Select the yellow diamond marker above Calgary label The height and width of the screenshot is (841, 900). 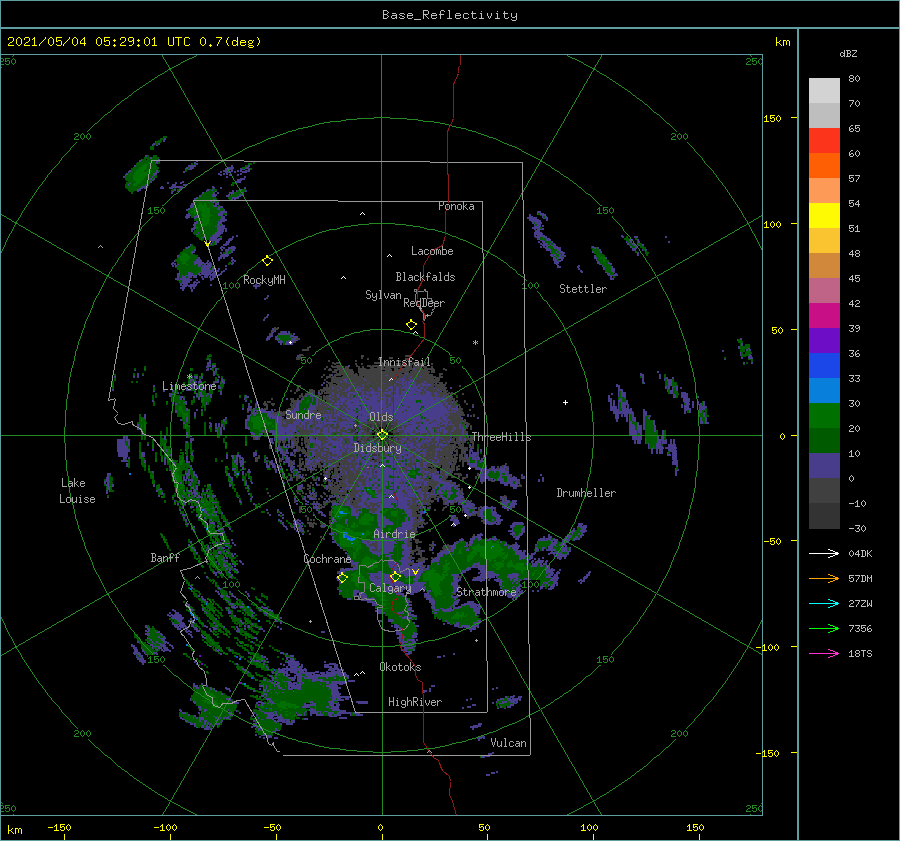395,576
